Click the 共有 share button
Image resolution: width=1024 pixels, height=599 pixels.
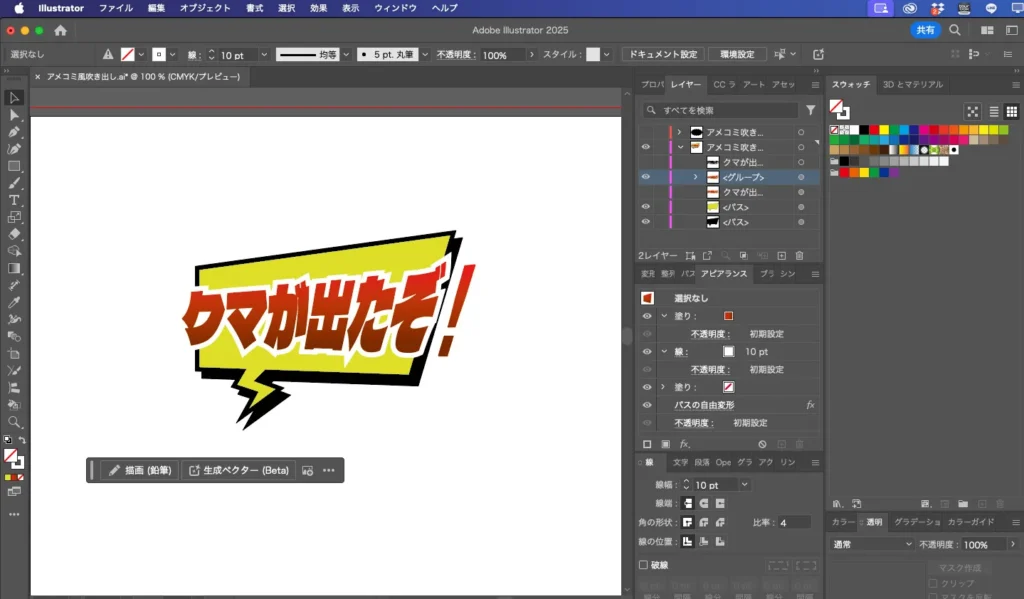926,31
